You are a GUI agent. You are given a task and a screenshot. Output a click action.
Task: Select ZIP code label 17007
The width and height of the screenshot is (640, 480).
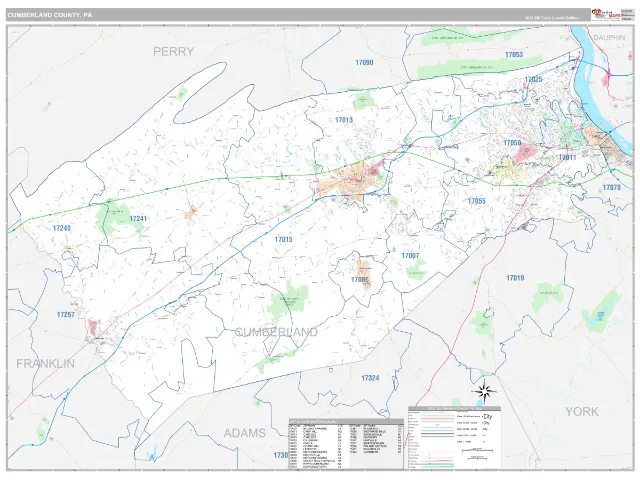(410, 256)
